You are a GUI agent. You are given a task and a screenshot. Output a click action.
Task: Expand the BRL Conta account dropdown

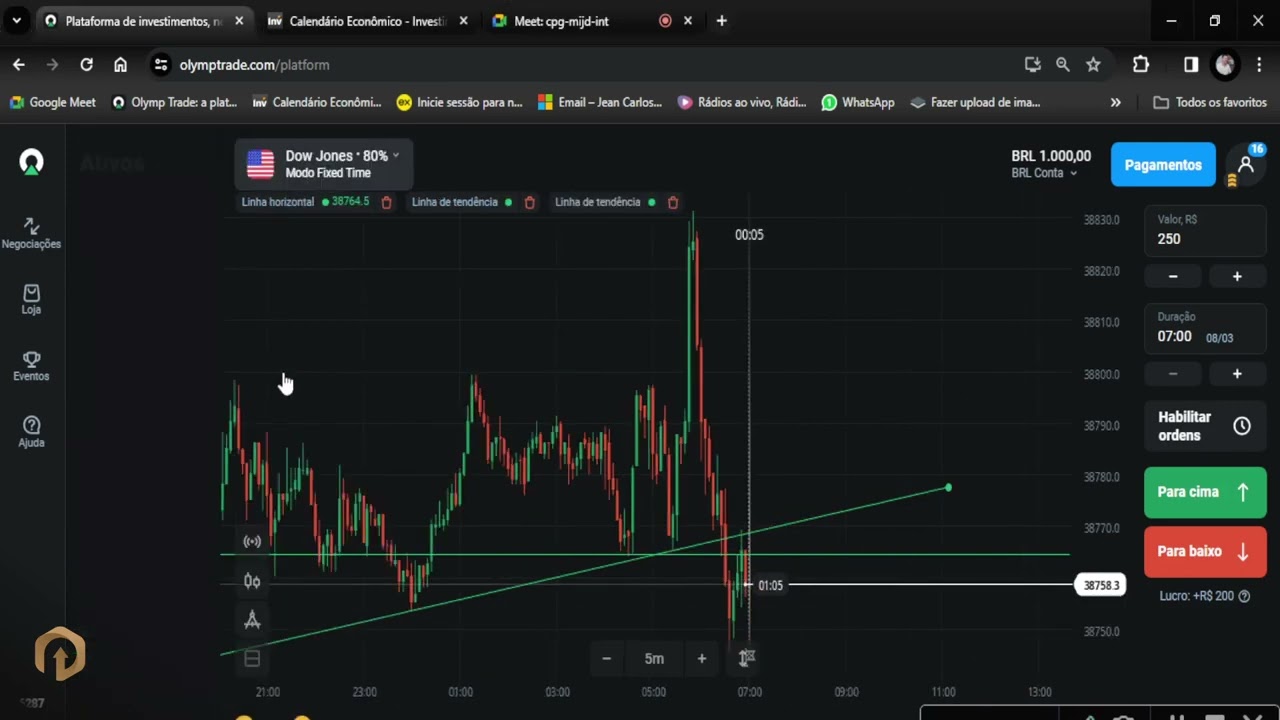pyautogui.click(x=1044, y=173)
